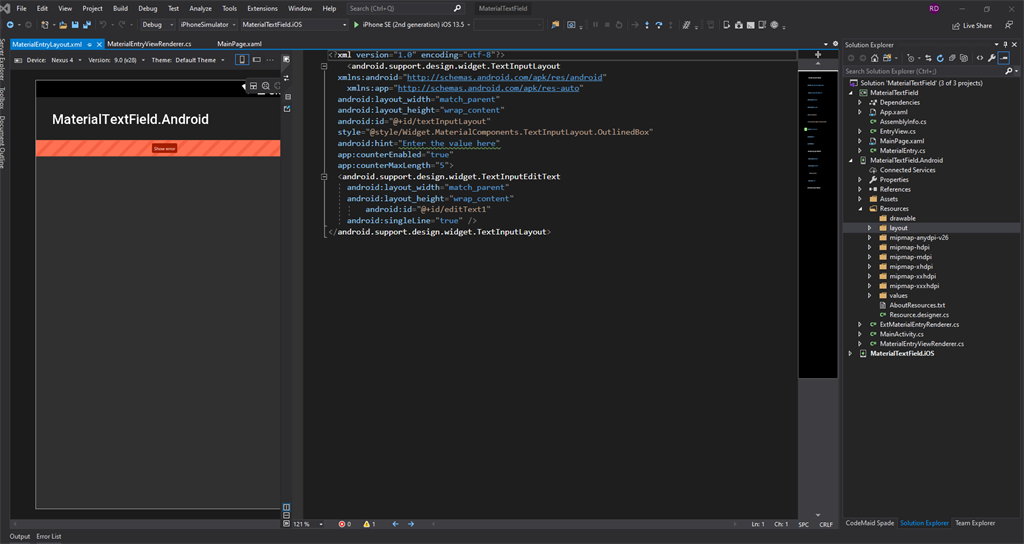
Task: Click the Refresh icon in Solution Explorer
Action: tap(939, 58)
